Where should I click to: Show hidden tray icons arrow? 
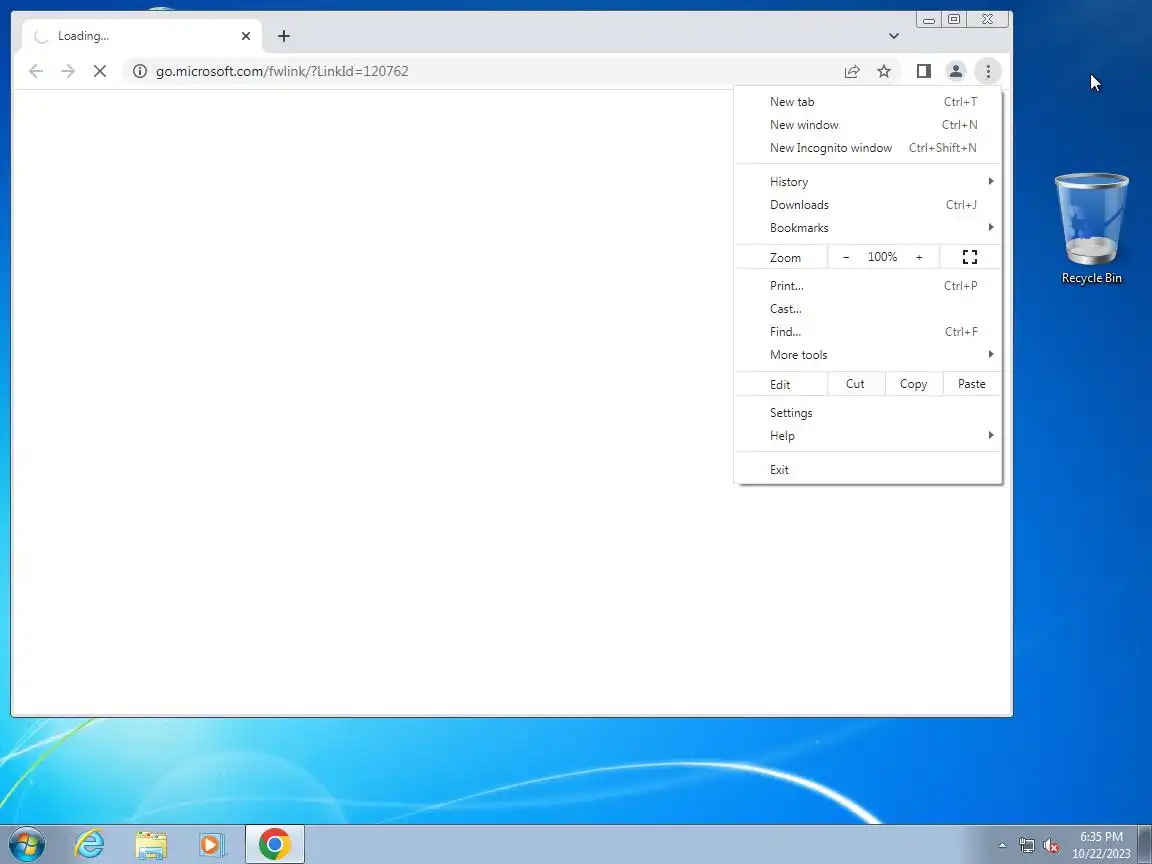1002,846
